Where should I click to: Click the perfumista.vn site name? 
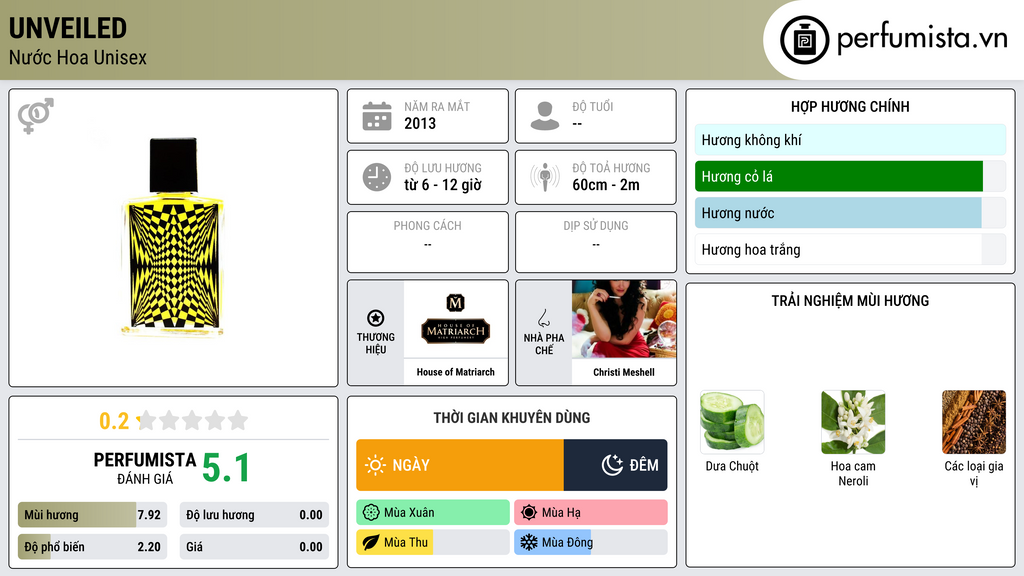tap(922, 39)
